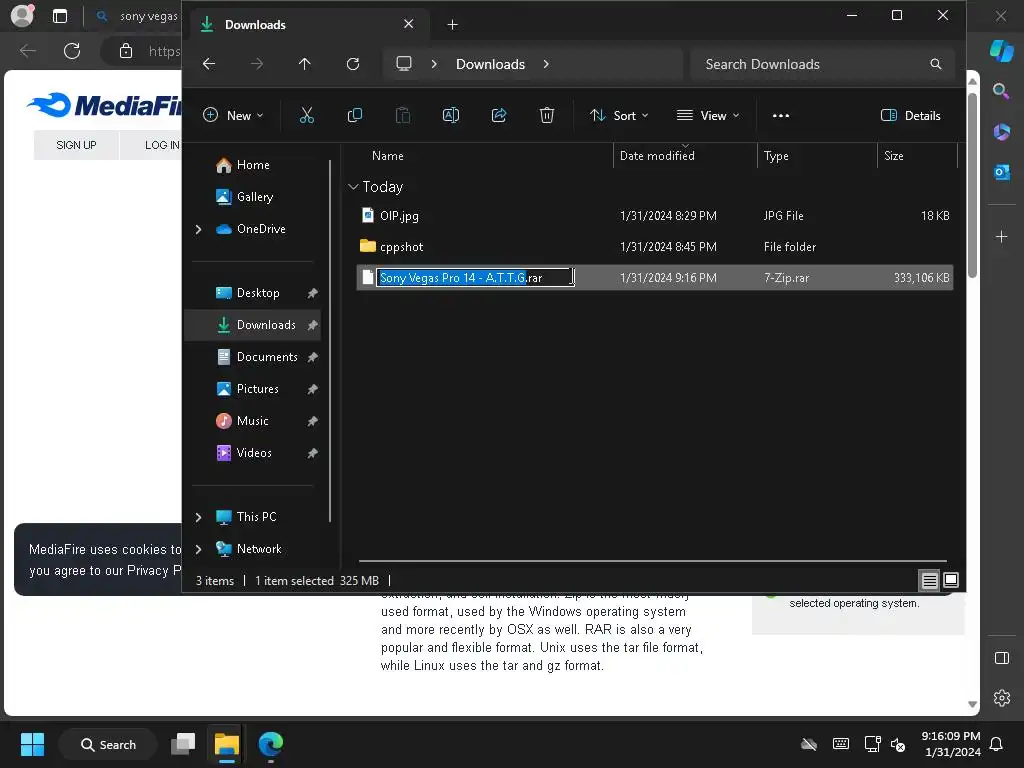This screenshot has height=768, width=1024.
Task: Open Task View on taskbar
Action: click(183, 744)
